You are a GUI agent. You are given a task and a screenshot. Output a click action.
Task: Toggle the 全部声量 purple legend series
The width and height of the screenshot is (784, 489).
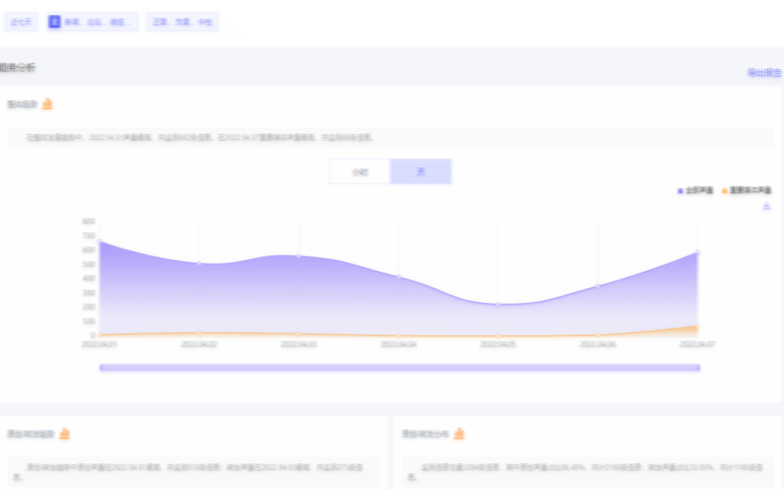tap(695, 190)
